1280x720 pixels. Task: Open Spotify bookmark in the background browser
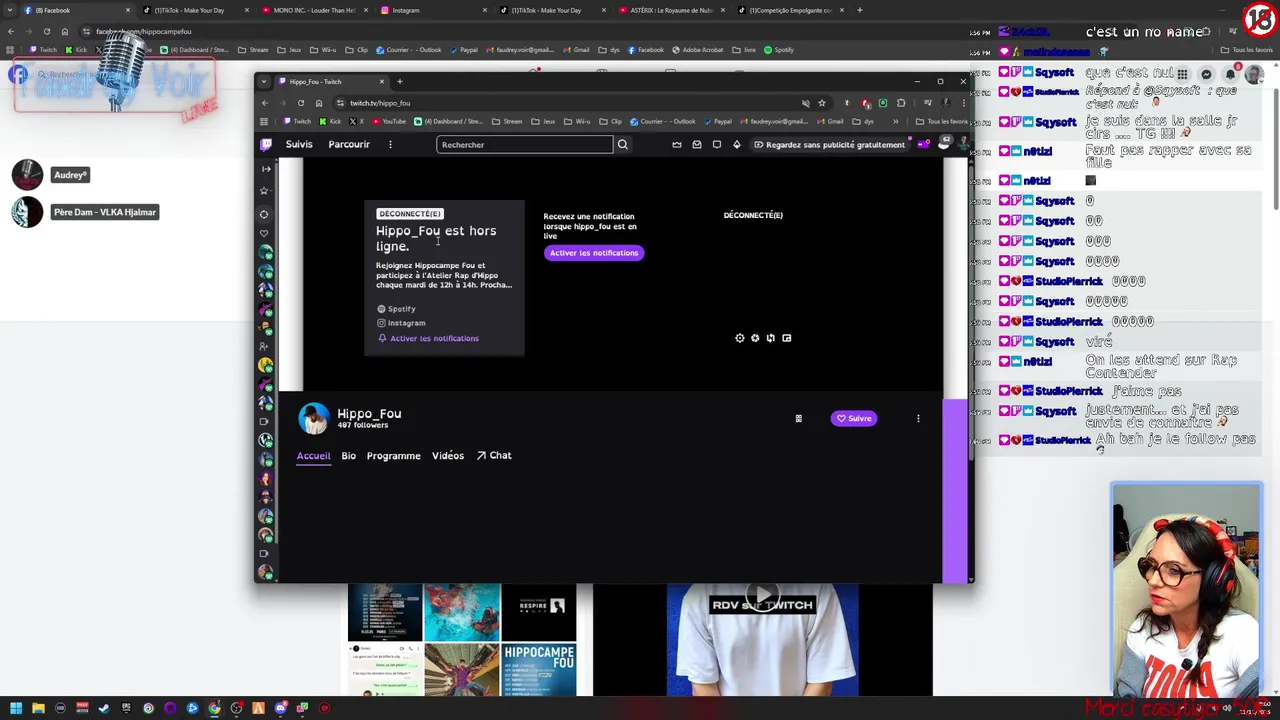(x=779, y=50)
